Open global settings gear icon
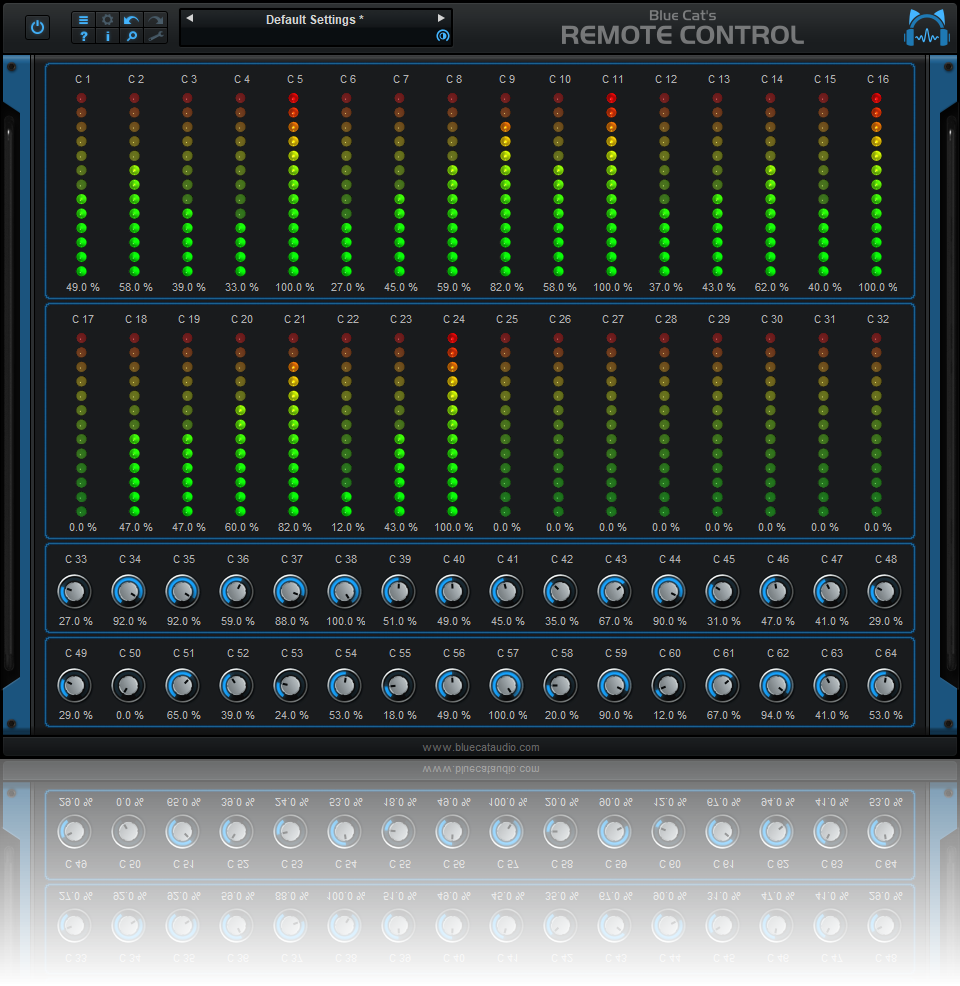This screenshot has width=960, height=986. (108, 19)
